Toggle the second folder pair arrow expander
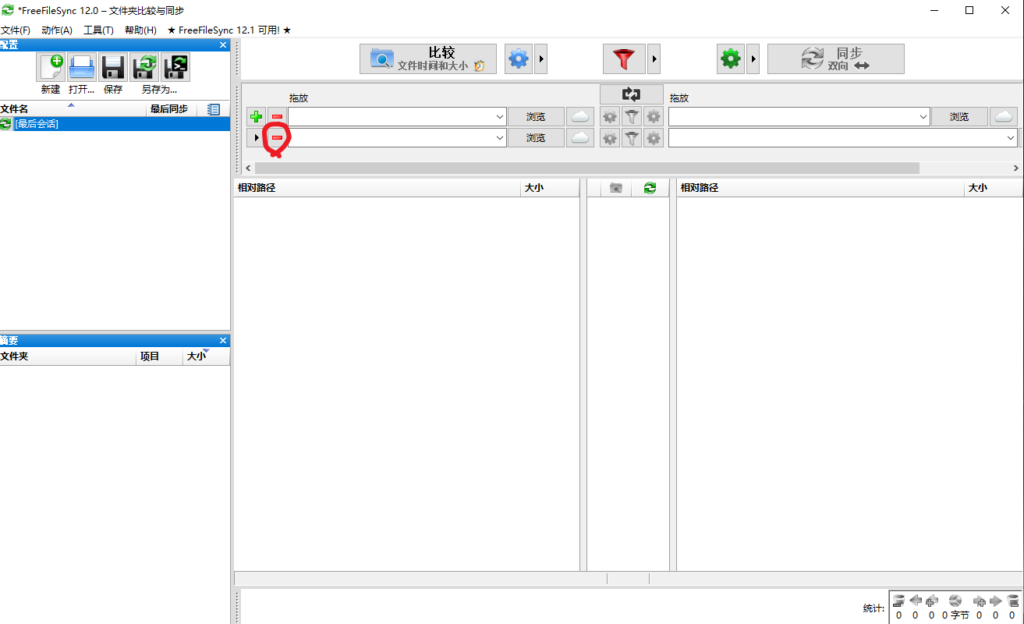 pyautogui.click(x=256, y=138)
